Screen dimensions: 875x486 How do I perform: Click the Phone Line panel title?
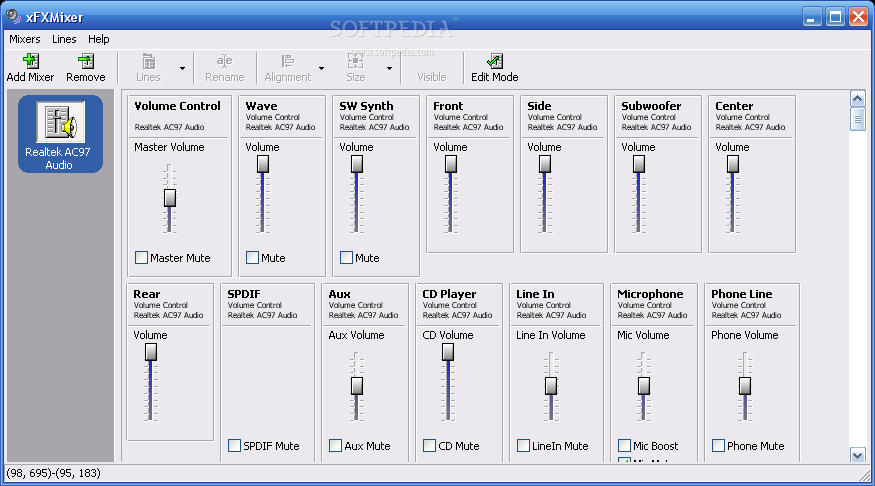[742, 294]
